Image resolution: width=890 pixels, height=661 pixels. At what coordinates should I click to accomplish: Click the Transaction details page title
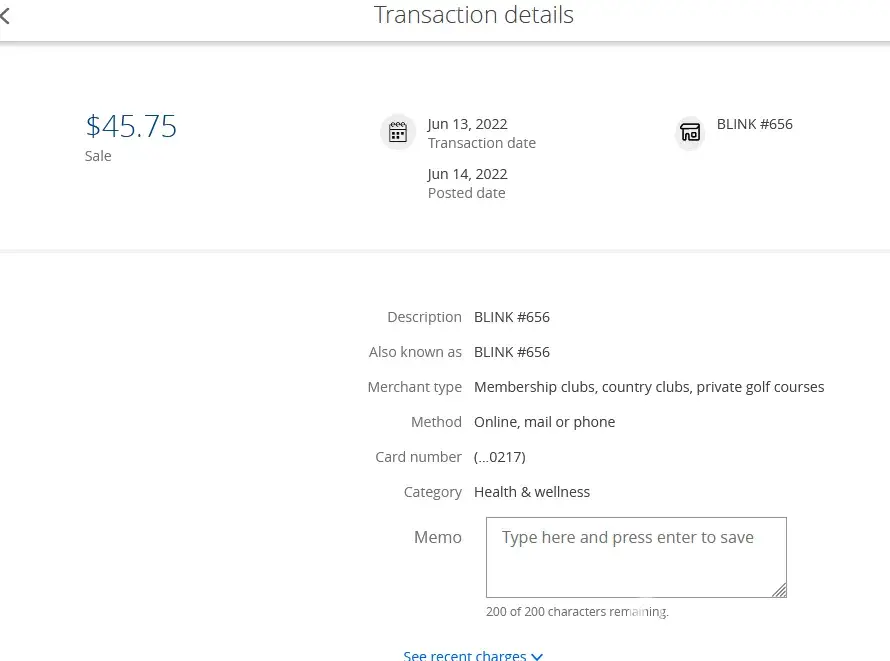(473, 15)
